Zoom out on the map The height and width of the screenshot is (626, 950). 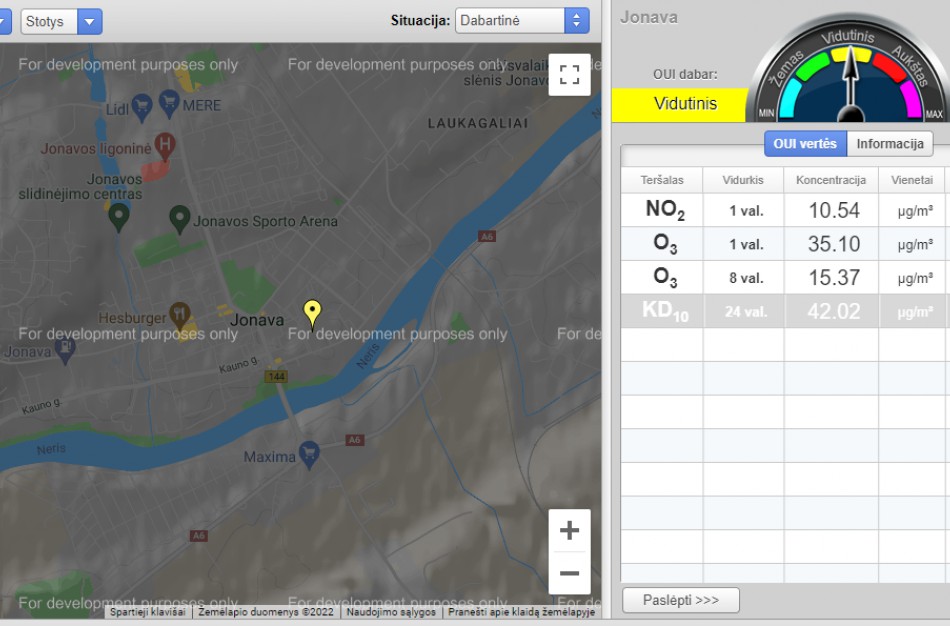569,573
